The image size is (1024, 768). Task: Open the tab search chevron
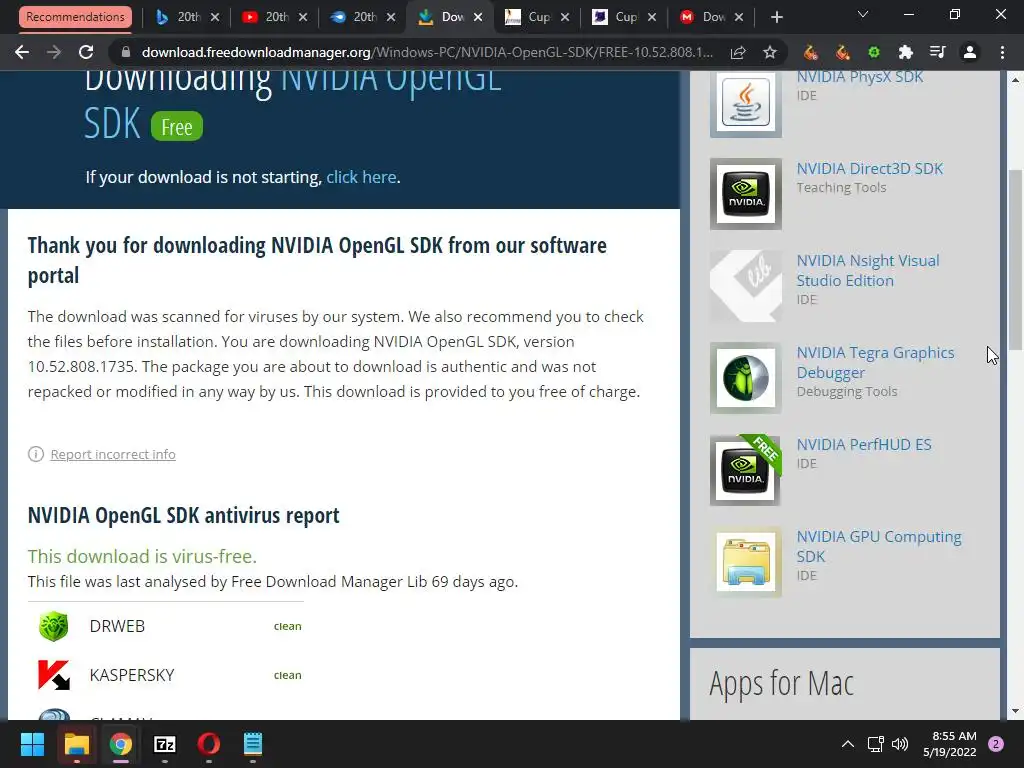pyautogui.click(x=863, y=14)
